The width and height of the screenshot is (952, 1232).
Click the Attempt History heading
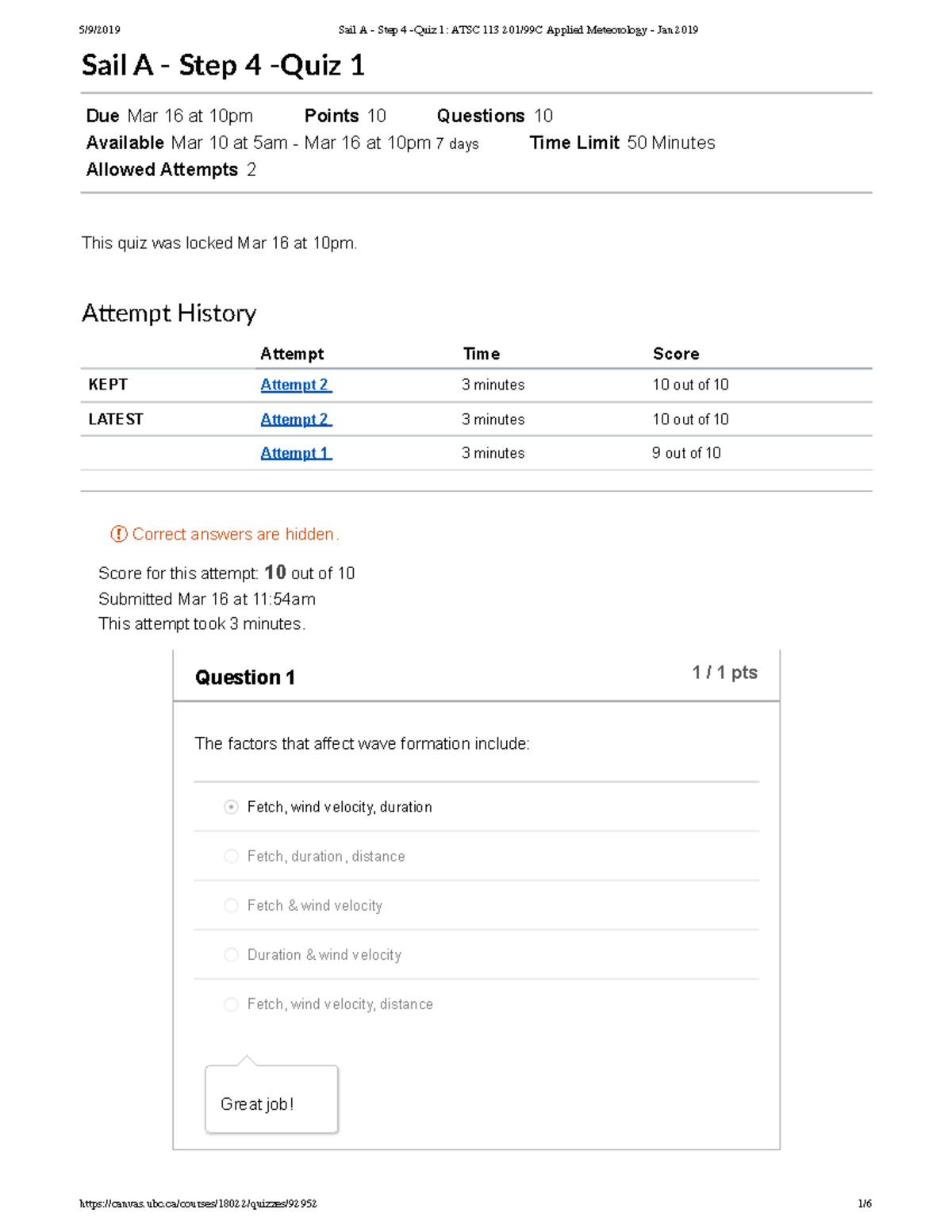click(169, 313)
